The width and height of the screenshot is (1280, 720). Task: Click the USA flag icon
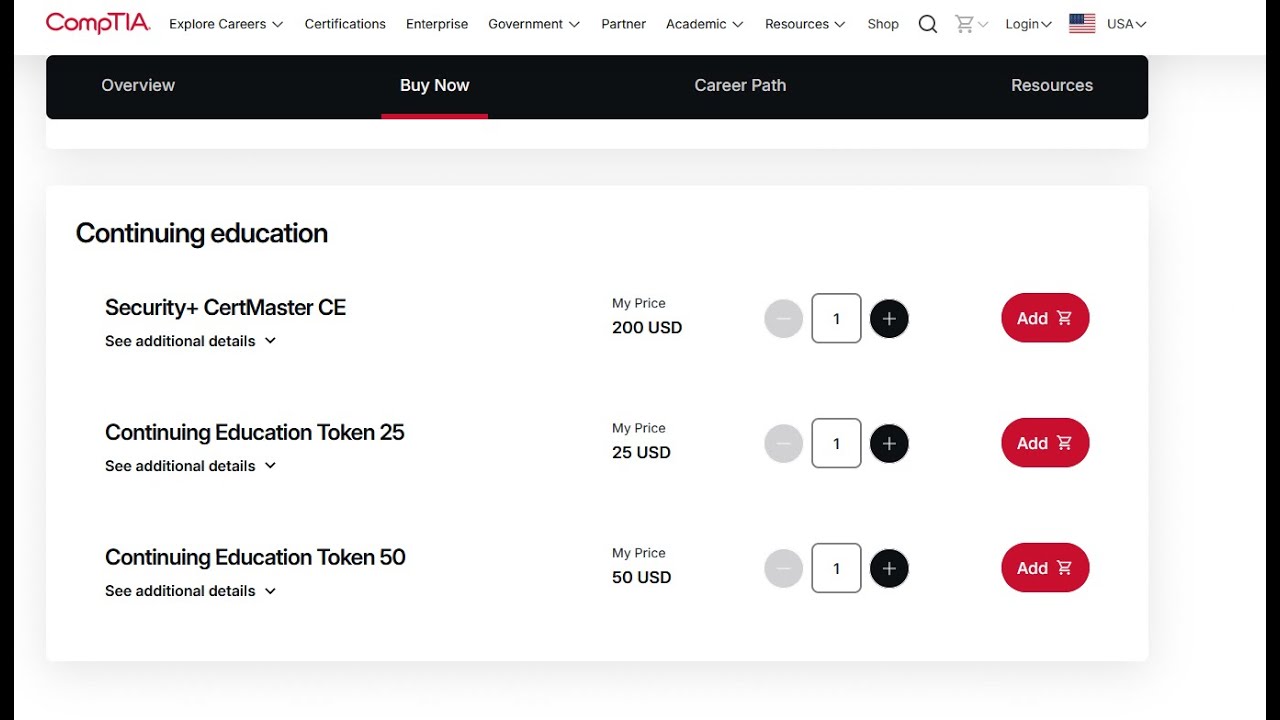coord(1082,24)
